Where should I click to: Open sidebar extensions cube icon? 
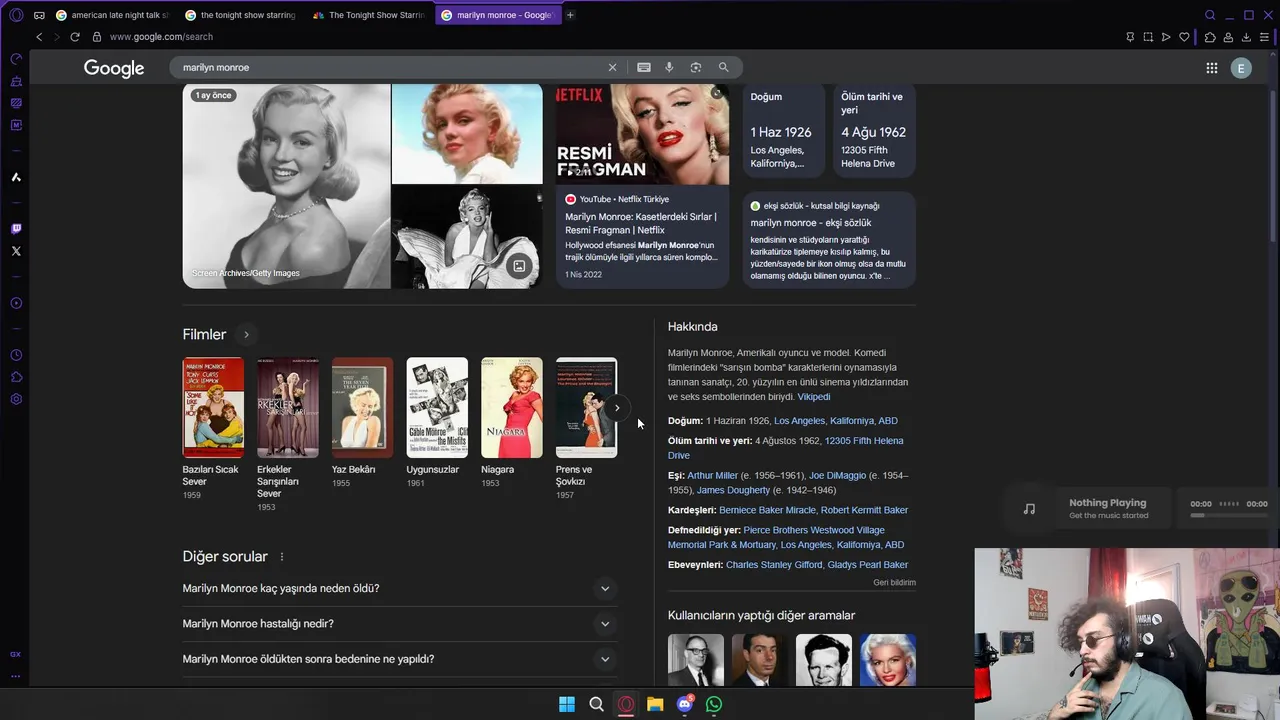click(x=16, y=377)
